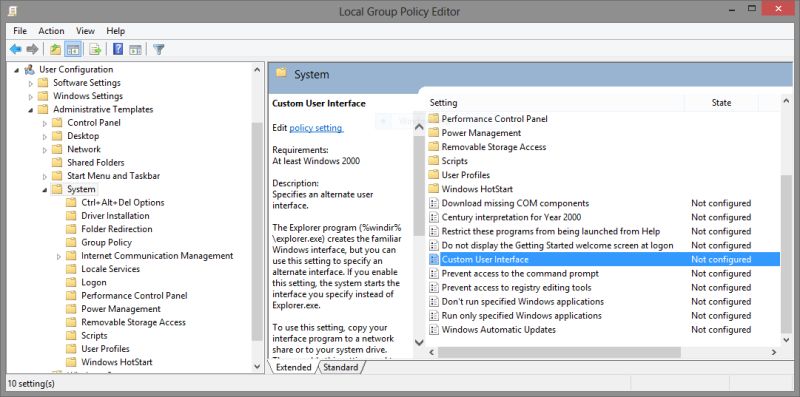Click the policy icon for Custom User Interface
The height and width of the screenshot is (397, 800).
click(434, 259)
